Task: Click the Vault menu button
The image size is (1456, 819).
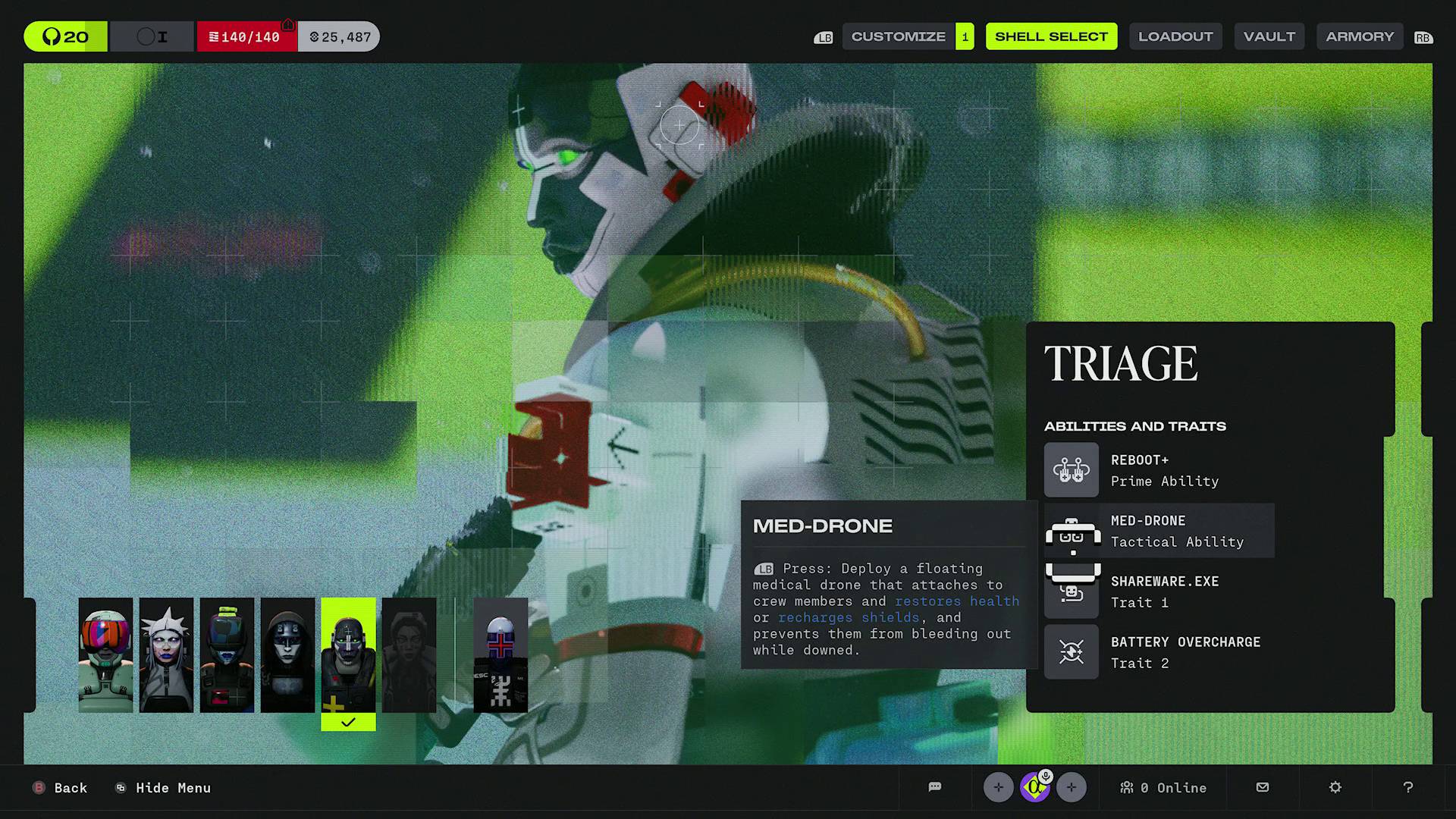Action: click(1269, 36)
